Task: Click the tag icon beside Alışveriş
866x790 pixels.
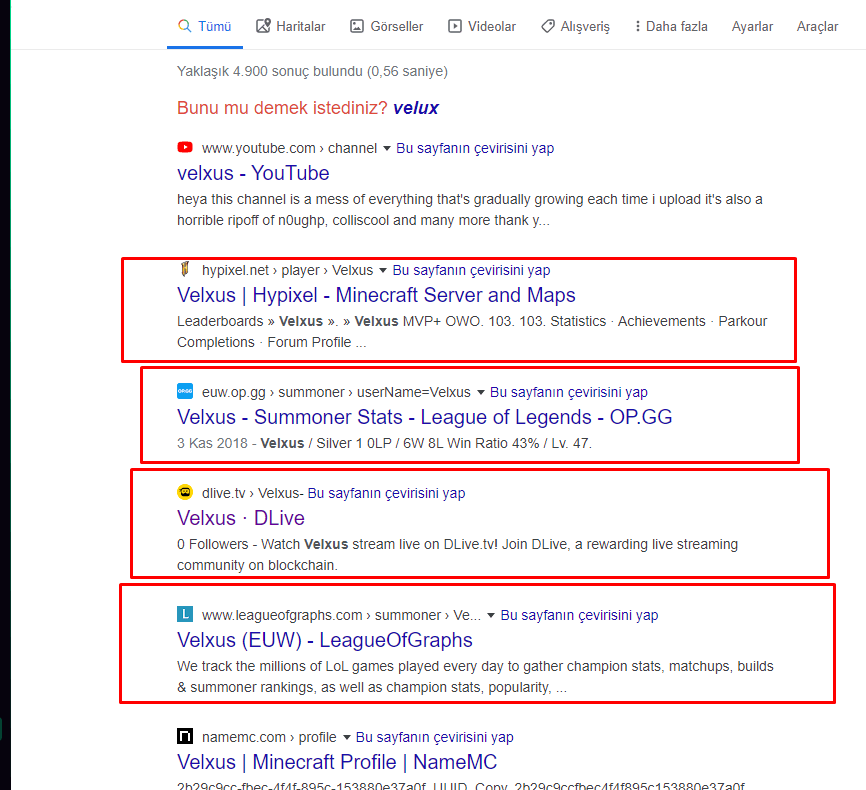Action: (x=548, y=26)
